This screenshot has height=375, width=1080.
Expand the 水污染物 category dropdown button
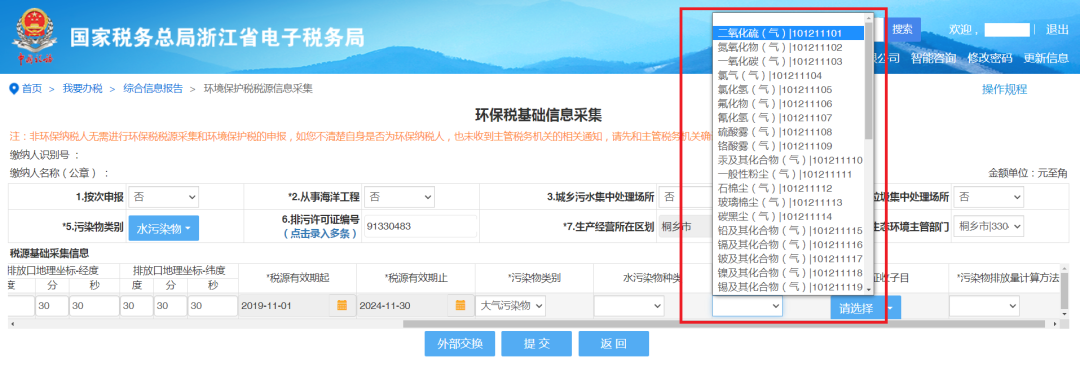pyautogui.click(x=164, y=228)
